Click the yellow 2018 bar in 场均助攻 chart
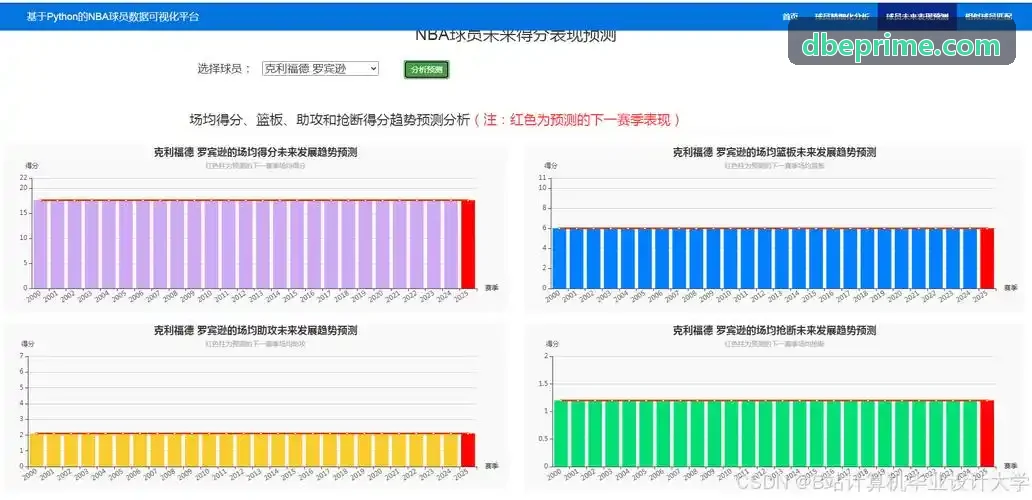1032x500 pixels. (x=347, y=450)
